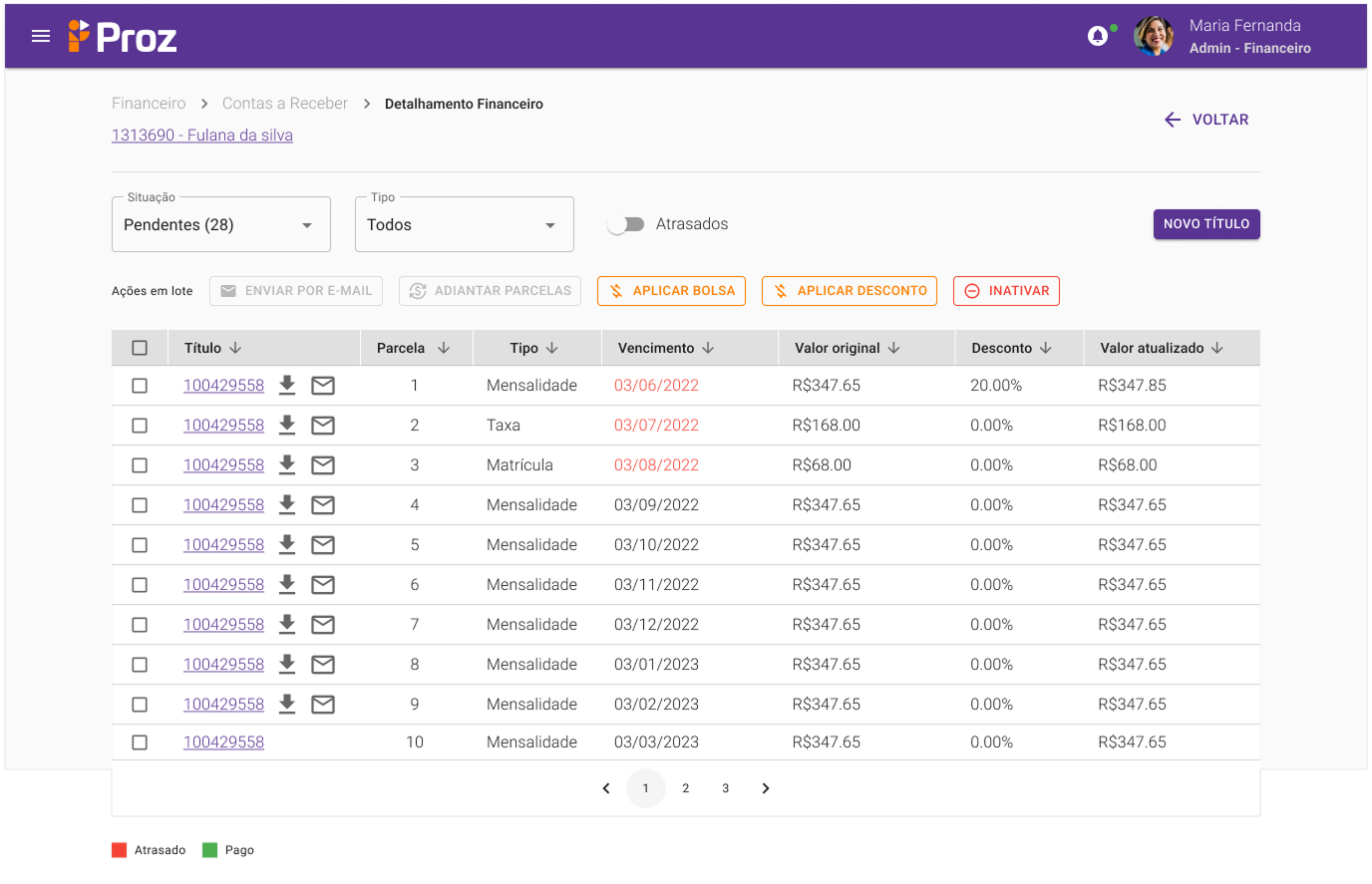
Task: Download title for parcela 1 row
Action: point(287,386)
